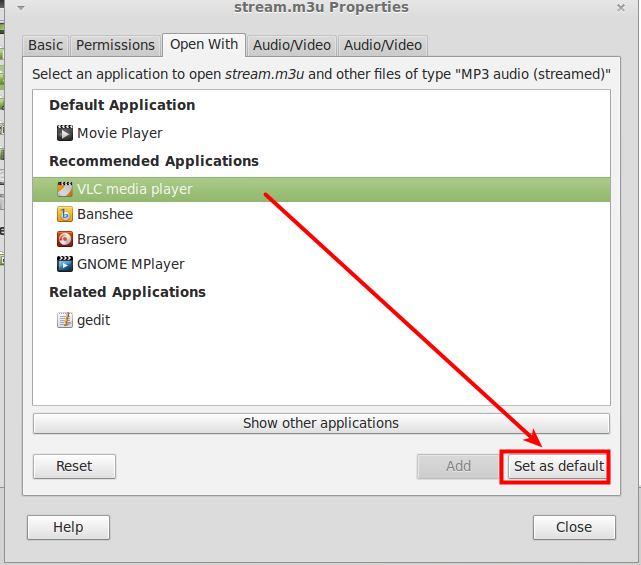Viewport: 641px width, 565px height.
Task: Click the Default Application heading
Action: coord(122,105)
